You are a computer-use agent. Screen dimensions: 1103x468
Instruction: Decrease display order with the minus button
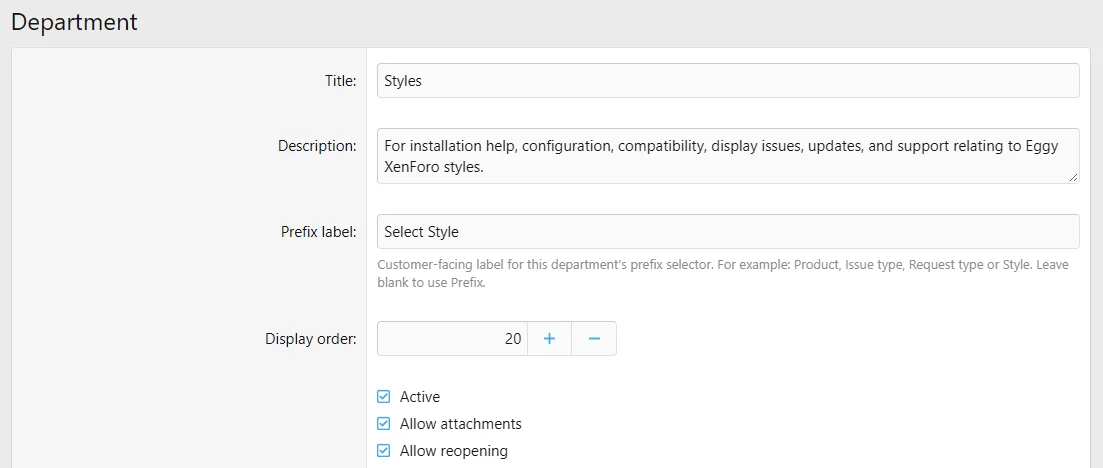(x=594, y=339)
